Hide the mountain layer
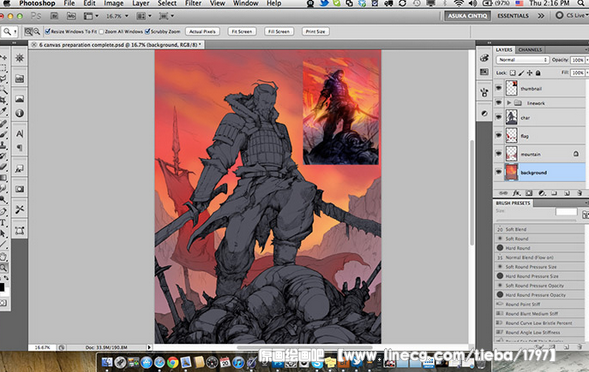 tap(499, 154)
